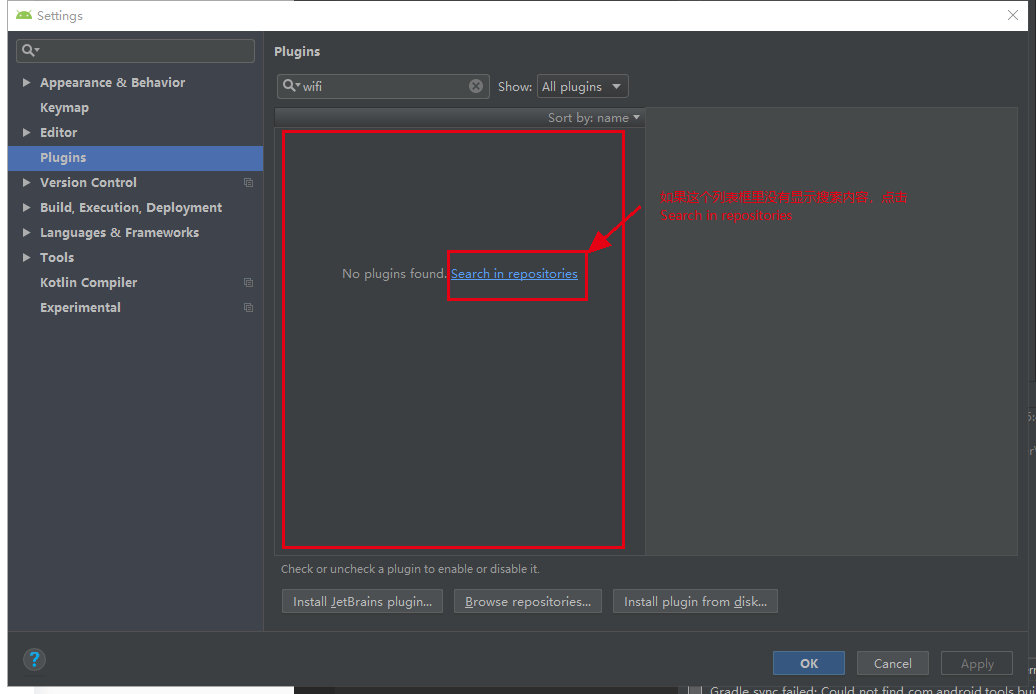Click the Version Control project-level icon
Viewport: 1036px width, 694px height.
[248, 182]
